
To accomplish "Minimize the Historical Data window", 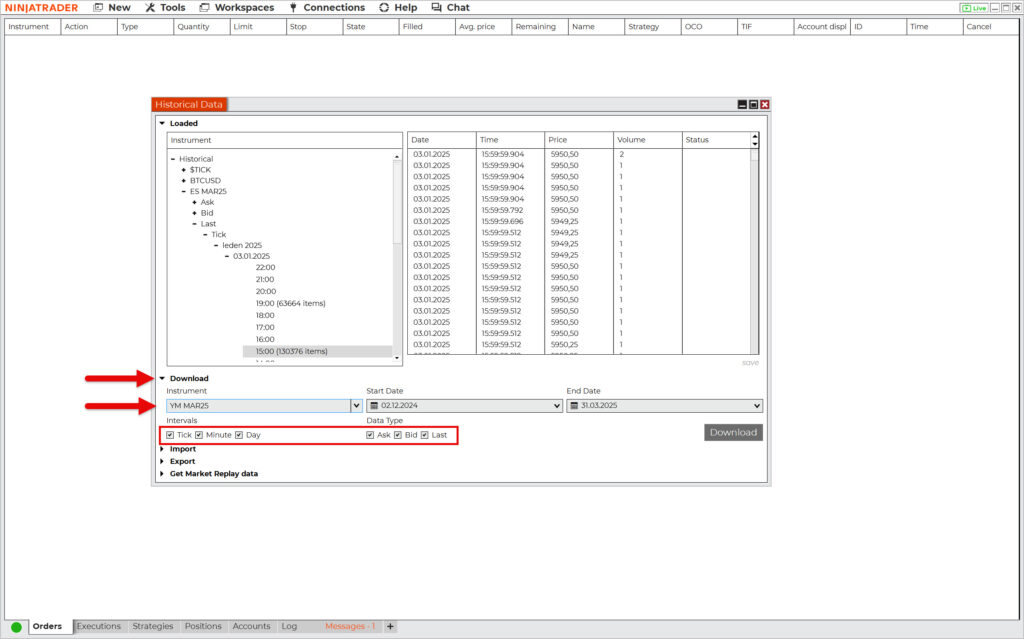I will pyautogui.click(x=742, y=104).
